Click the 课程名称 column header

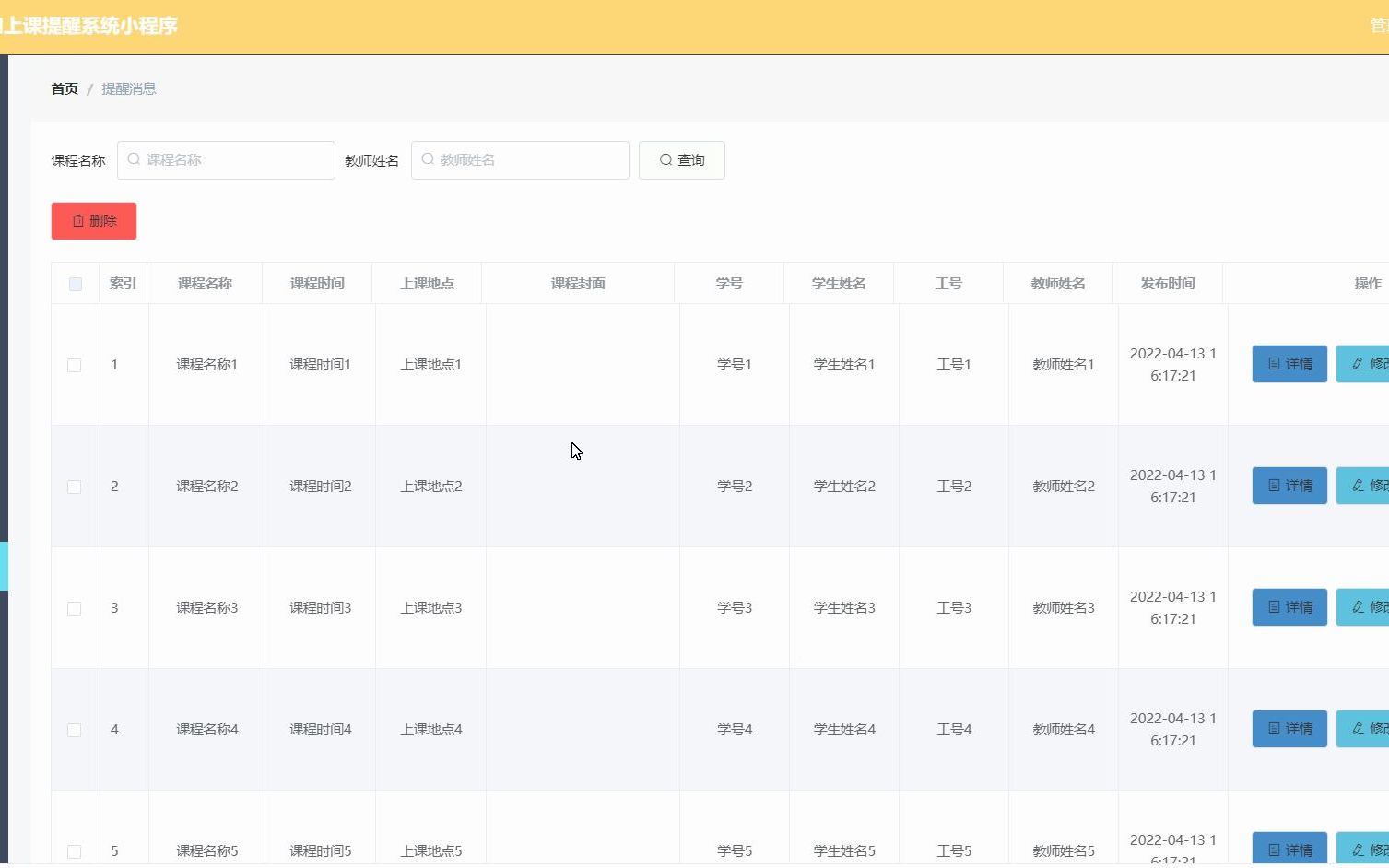(x=205, y=284)
